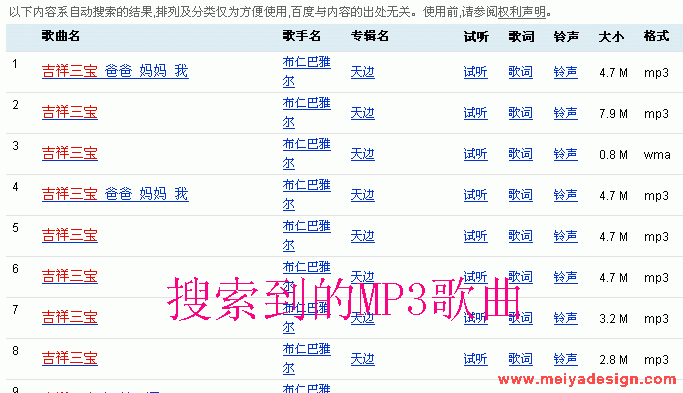Click the 歌词 lyrics link in row 8

(x=521, y=359)
